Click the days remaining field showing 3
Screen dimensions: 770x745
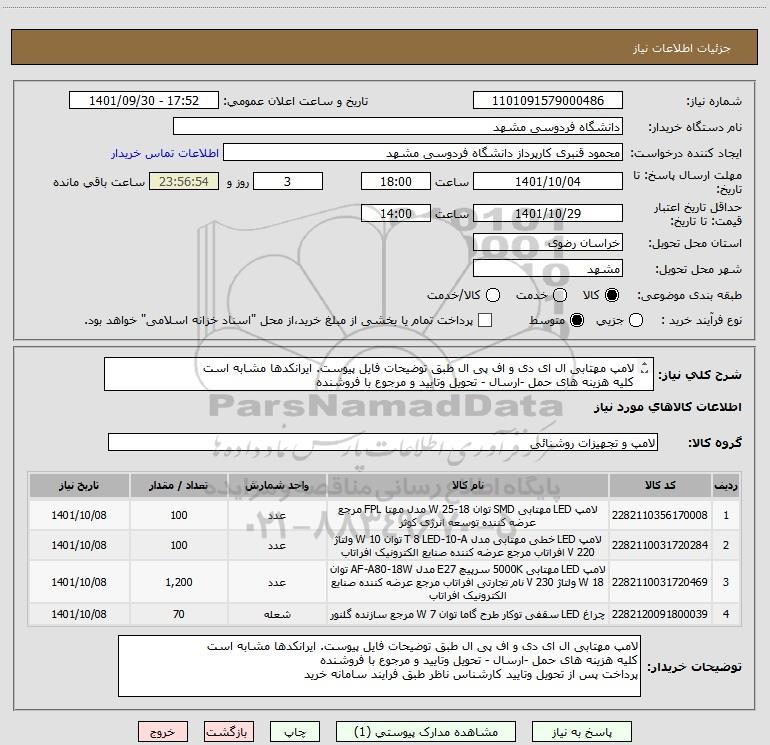[x=288, y=181]
